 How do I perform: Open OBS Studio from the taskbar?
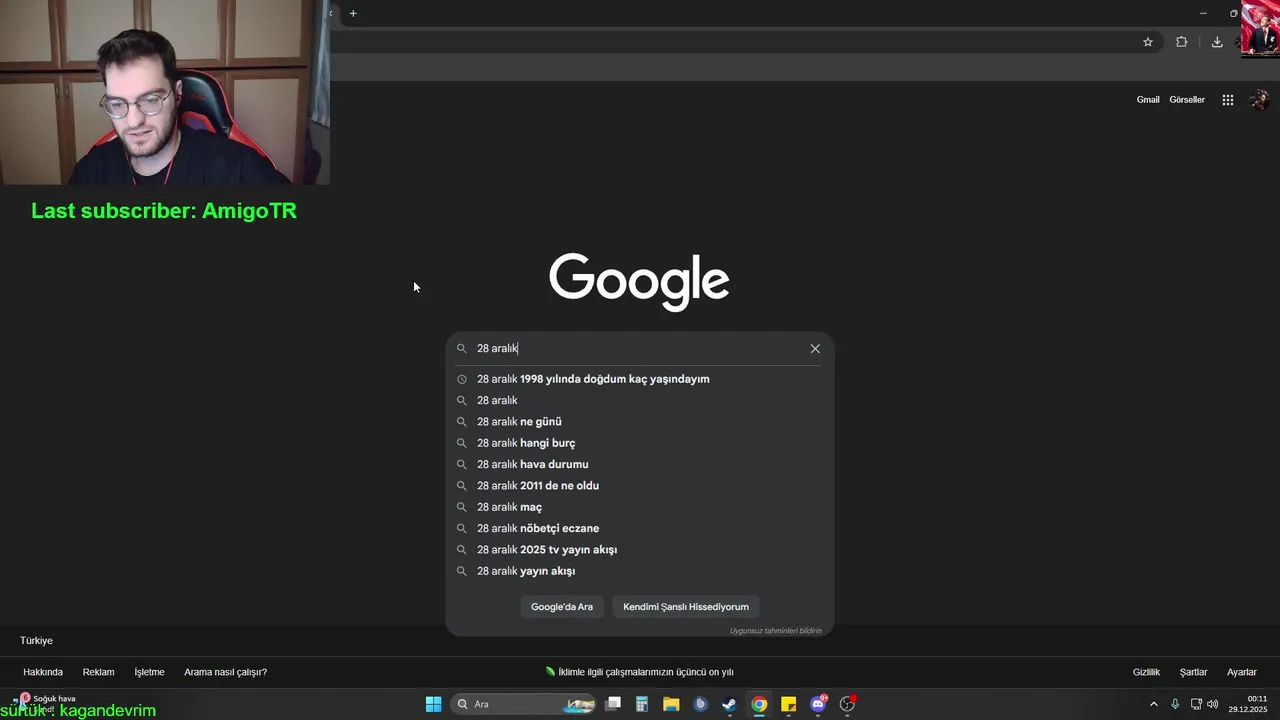[847, 704]
